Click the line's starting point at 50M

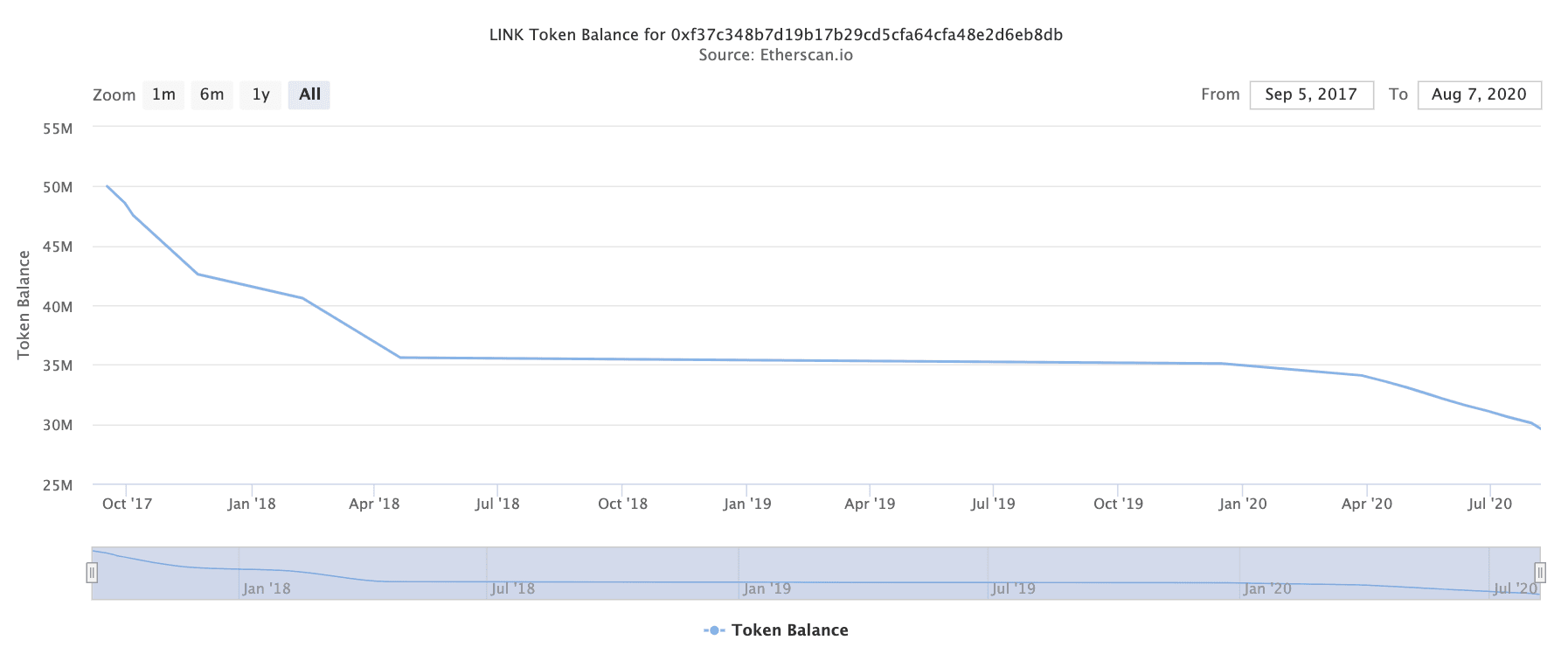107,186
